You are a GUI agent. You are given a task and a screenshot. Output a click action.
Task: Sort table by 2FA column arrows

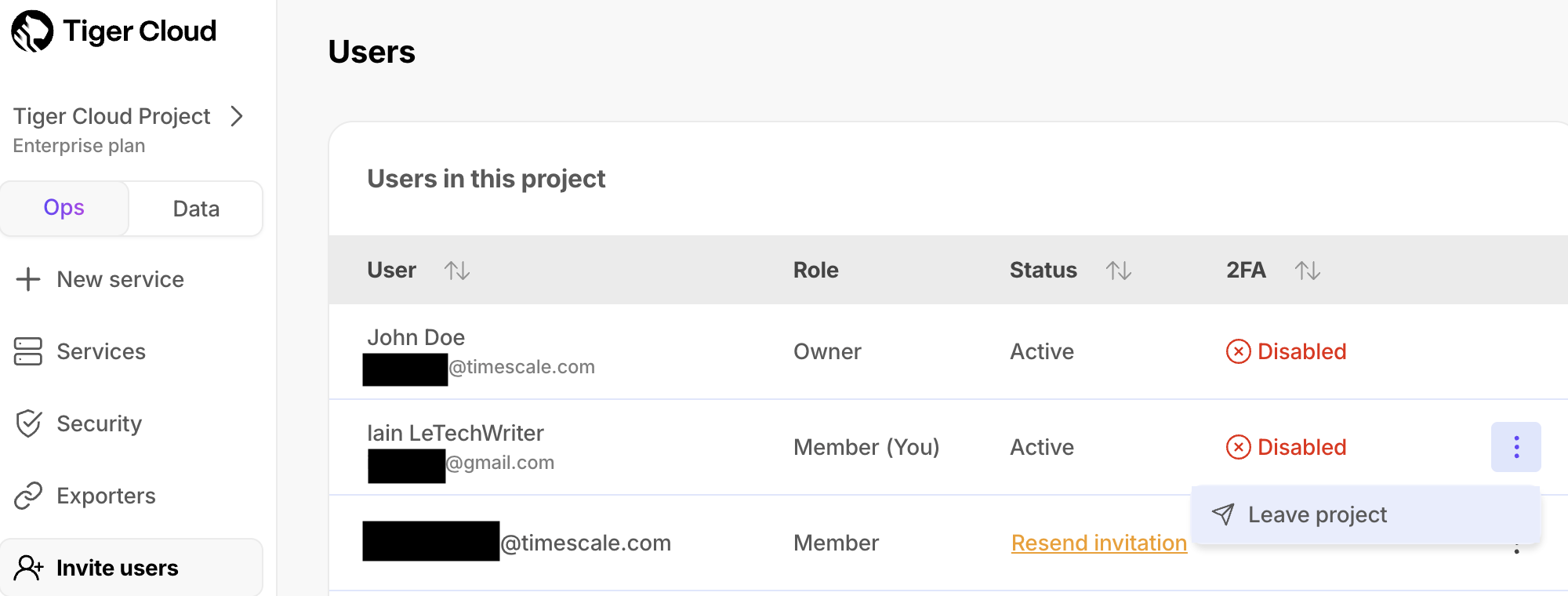(x=1308, y=271)
